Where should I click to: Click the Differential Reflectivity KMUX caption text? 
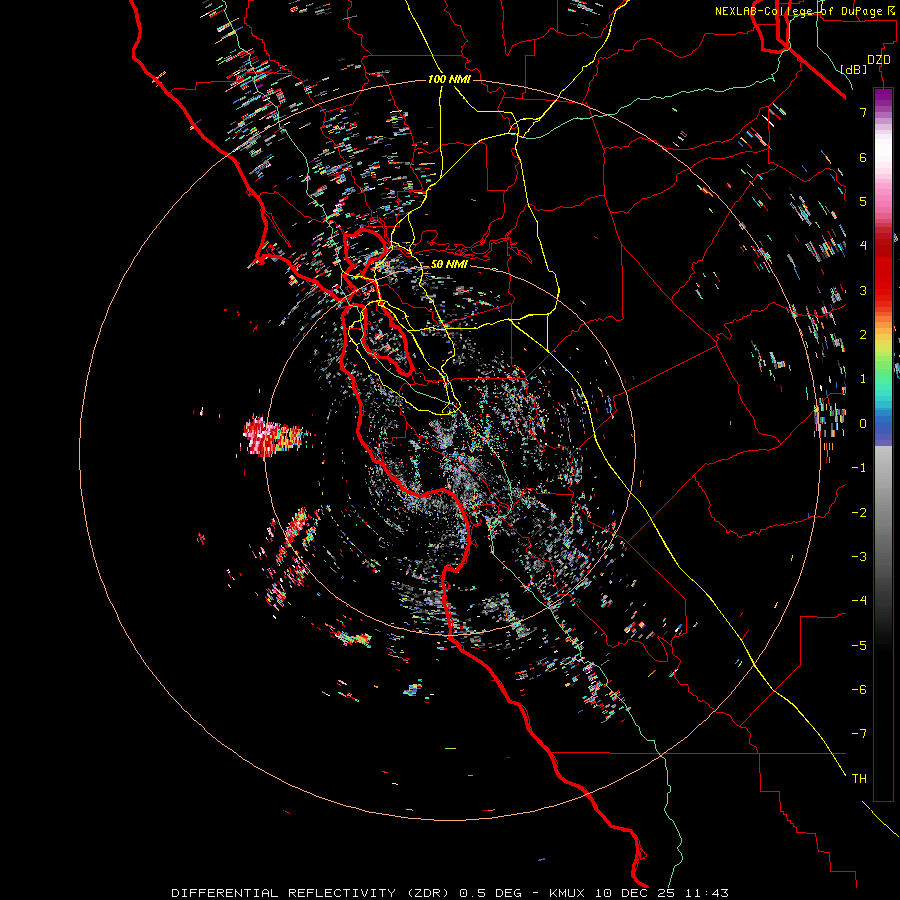click(450, 893)
